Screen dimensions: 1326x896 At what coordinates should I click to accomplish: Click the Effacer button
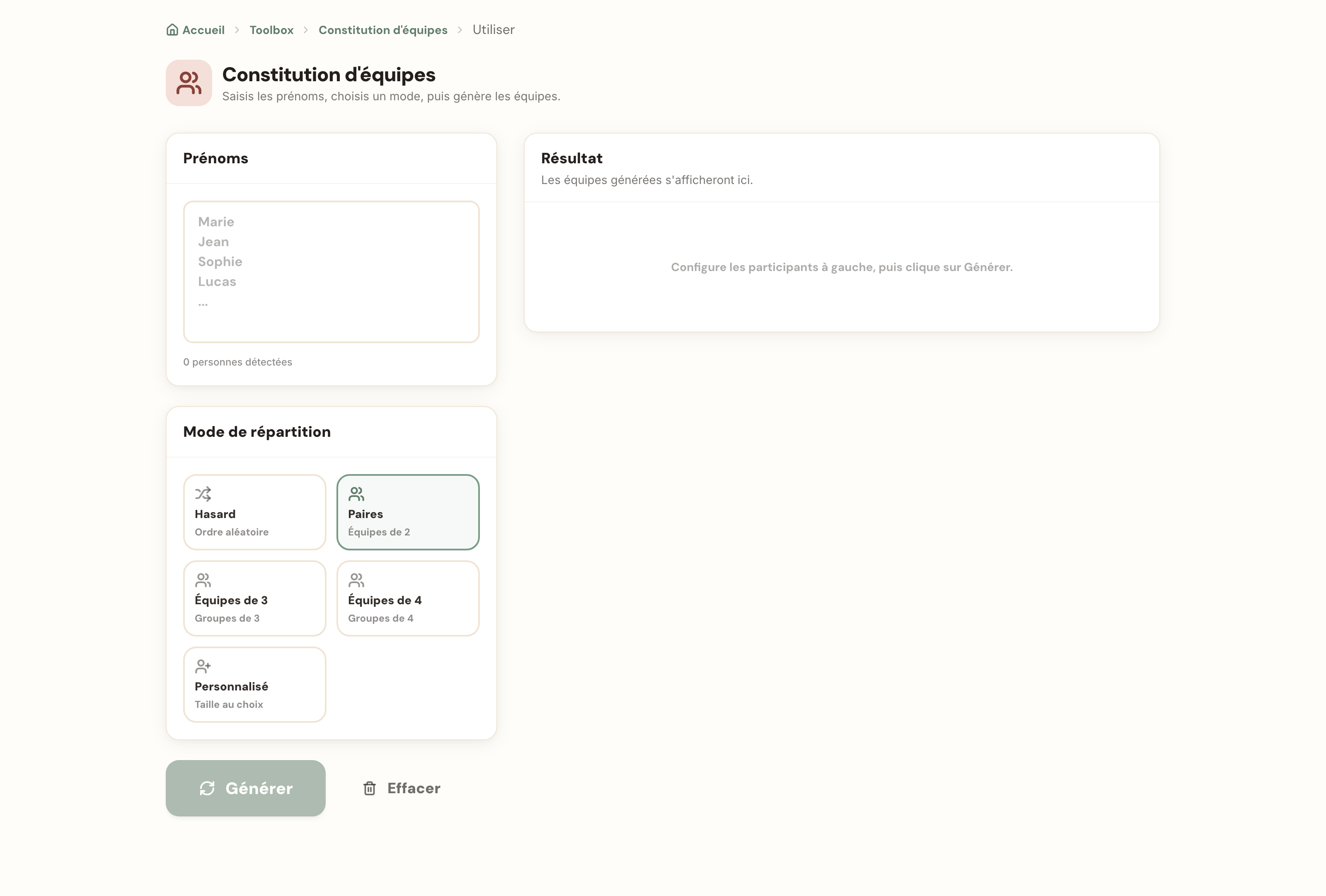pos(402,788)
